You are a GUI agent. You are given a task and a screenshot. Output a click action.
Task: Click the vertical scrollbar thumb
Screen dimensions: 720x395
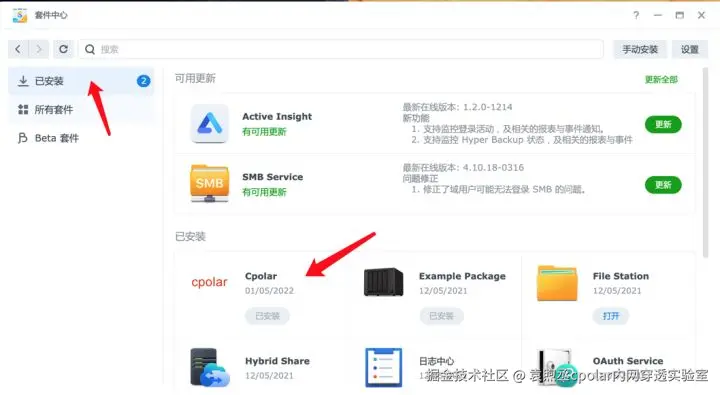coord(705,163)
